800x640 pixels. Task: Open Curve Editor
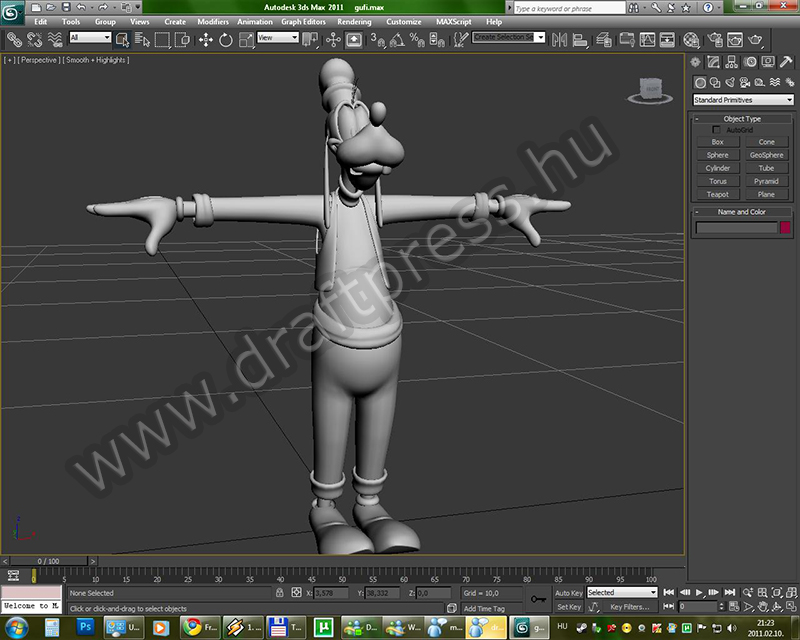coord(647,39)
